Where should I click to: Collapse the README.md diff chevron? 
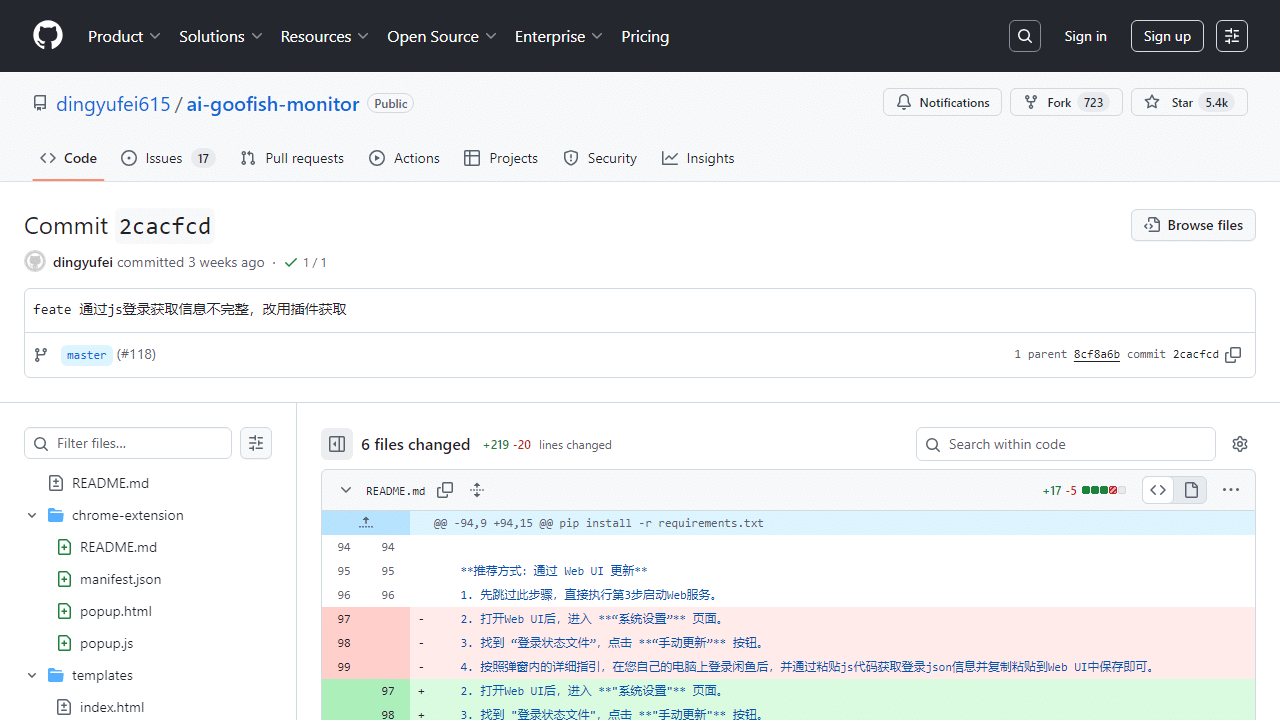coord(346,490)
